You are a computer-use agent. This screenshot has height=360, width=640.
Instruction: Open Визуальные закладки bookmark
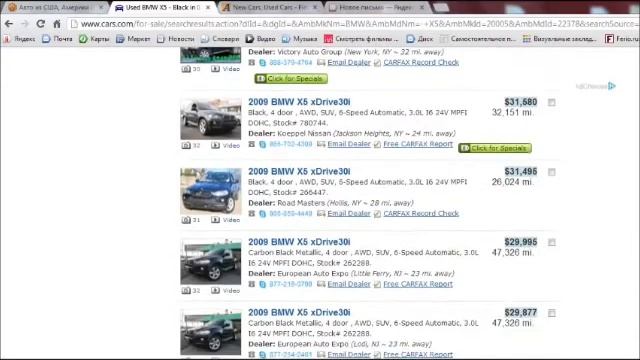point(560,39)
